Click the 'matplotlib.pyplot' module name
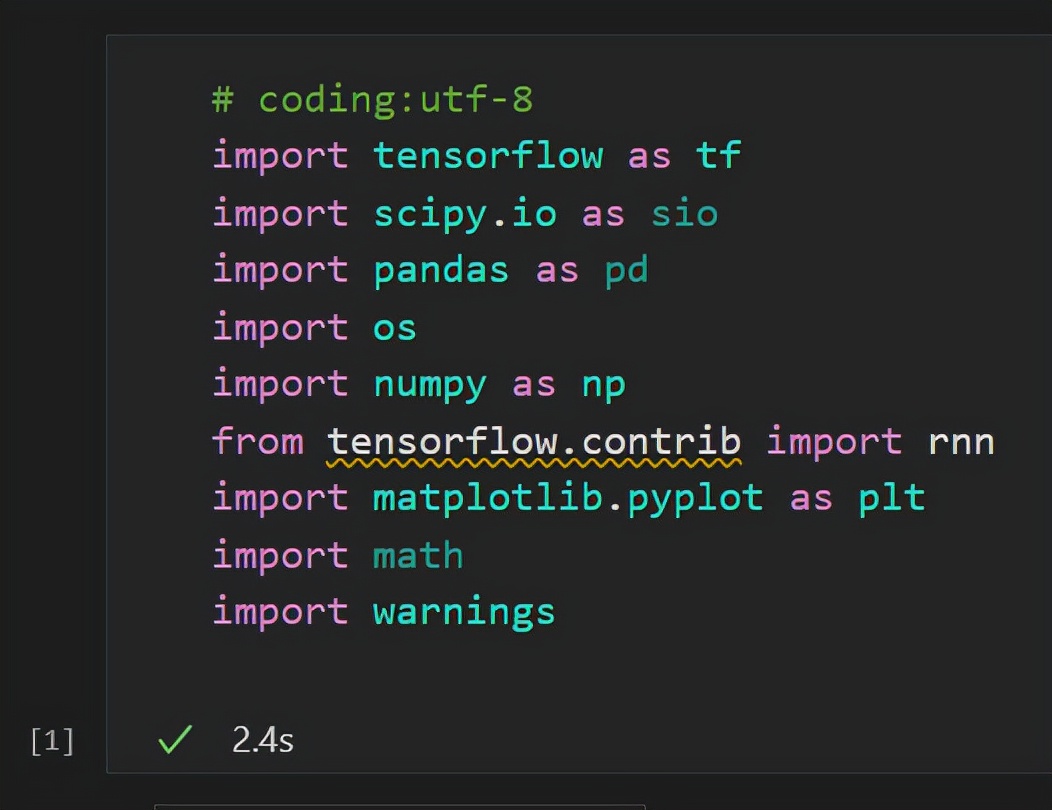The image size is (1052, 810). coord(568,498)
